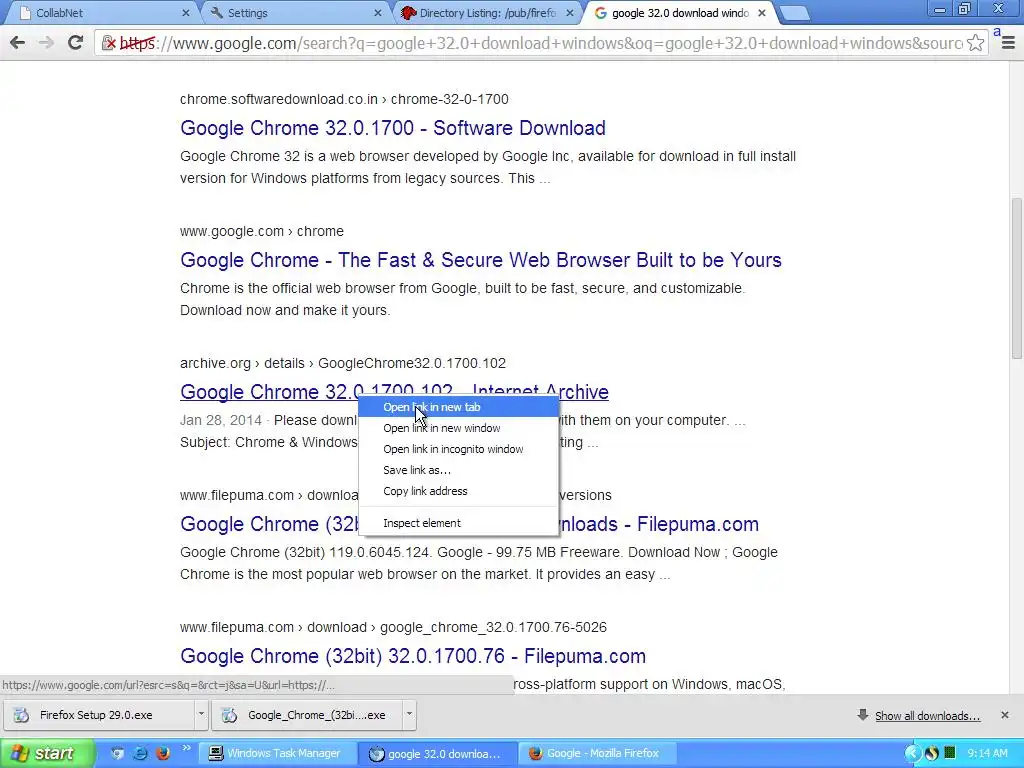Close the Directory Listing tab
1024x768 pixels.
tap(569, 13)
